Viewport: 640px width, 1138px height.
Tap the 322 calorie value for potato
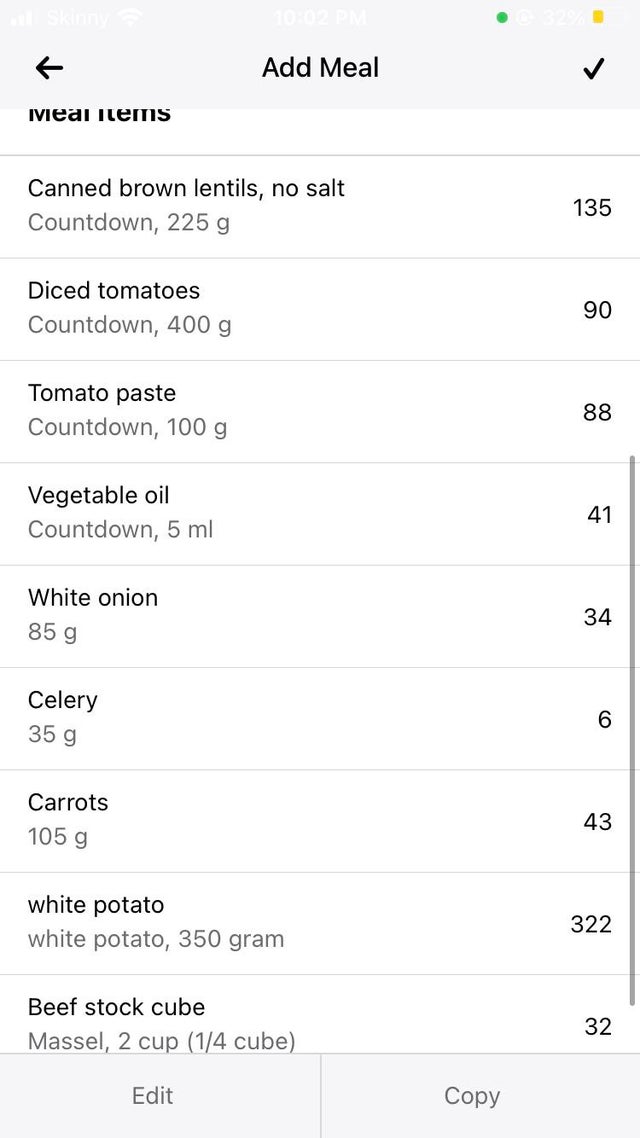591,924
